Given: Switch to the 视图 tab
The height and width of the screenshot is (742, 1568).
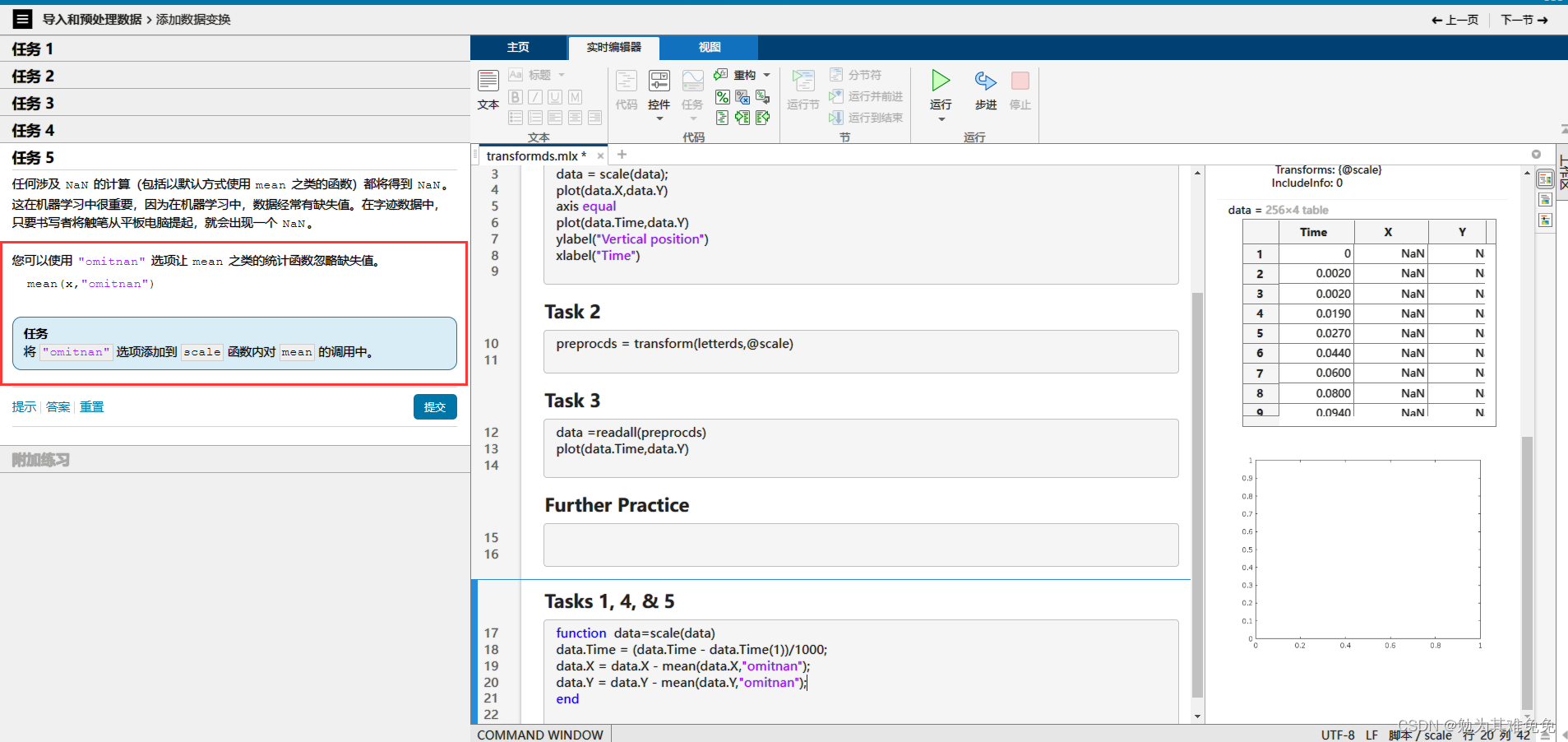Looking at the screenshot, I should click(710, 47).
